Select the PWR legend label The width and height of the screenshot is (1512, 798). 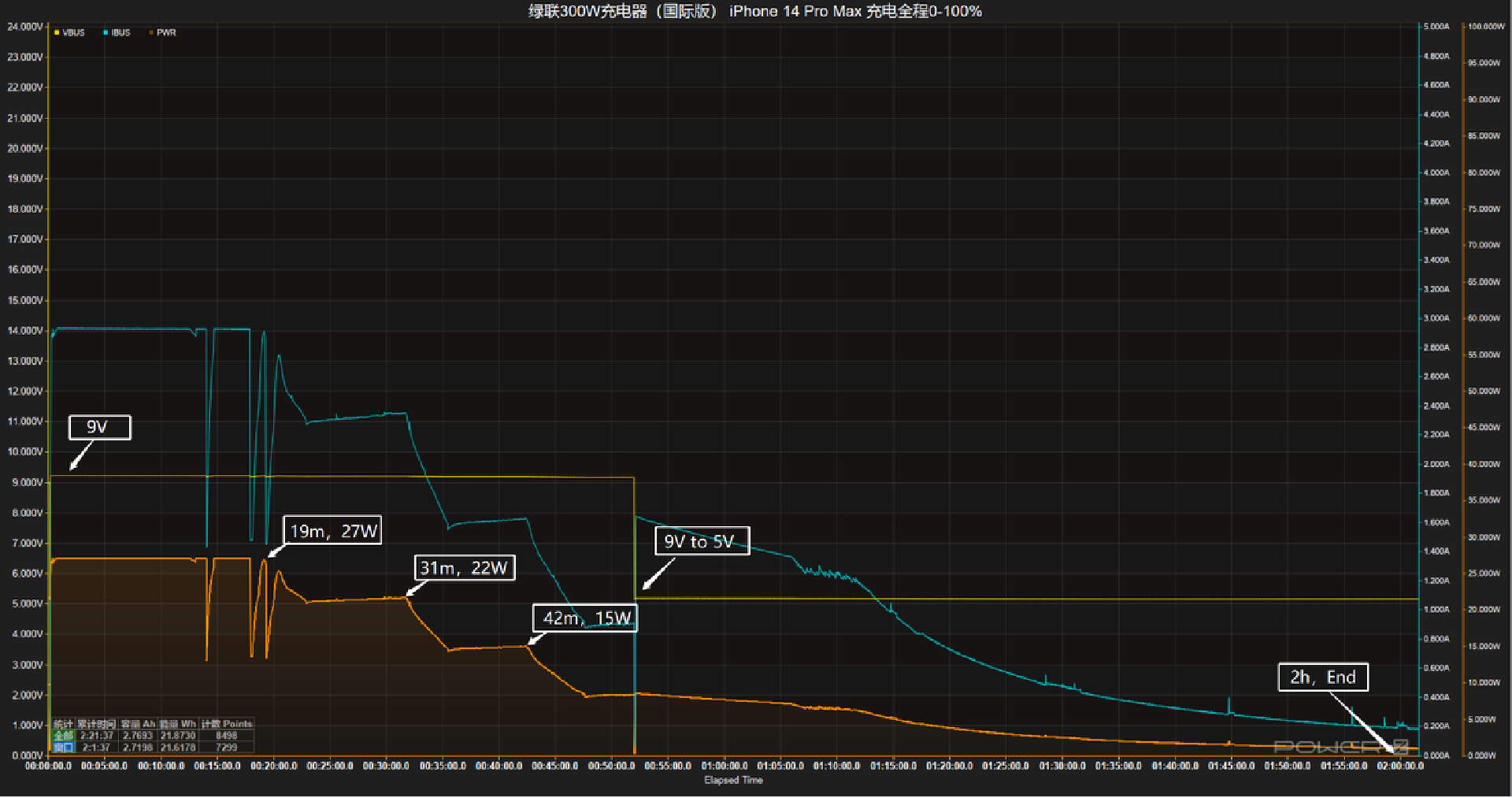point(166,33)
